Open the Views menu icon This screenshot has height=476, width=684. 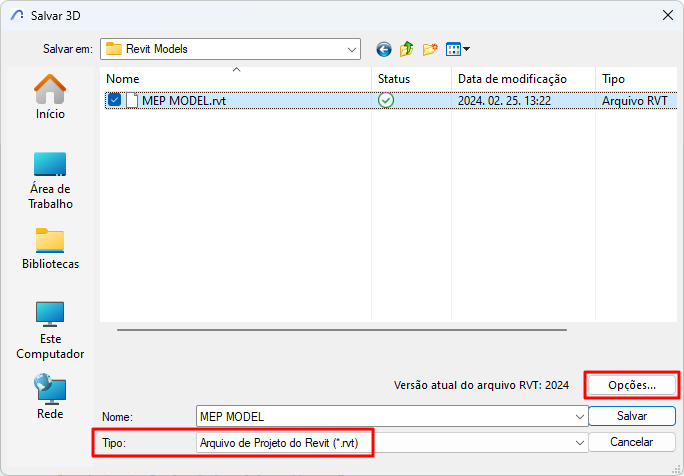pyautogui.click(x=453, y=49)
